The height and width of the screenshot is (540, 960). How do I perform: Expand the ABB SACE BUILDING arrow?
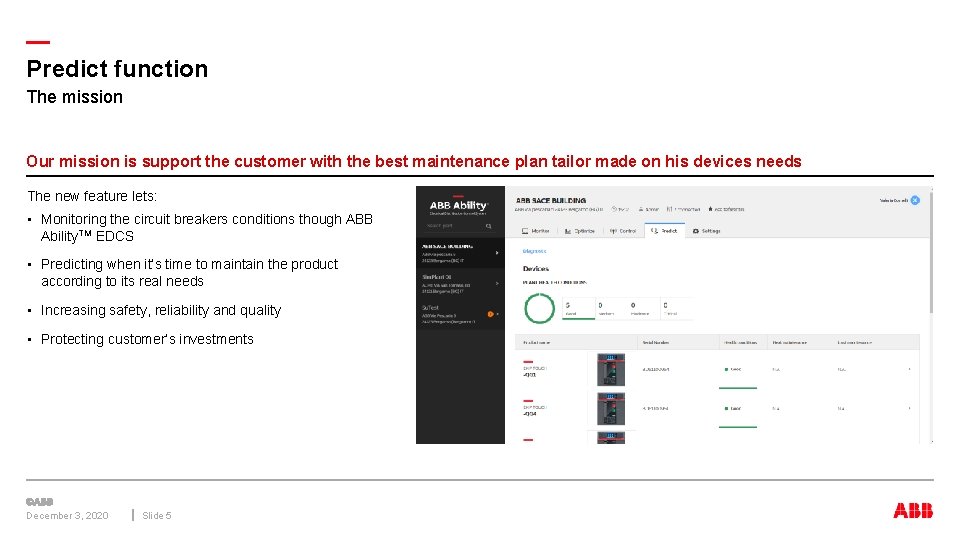tap(497, 252)
